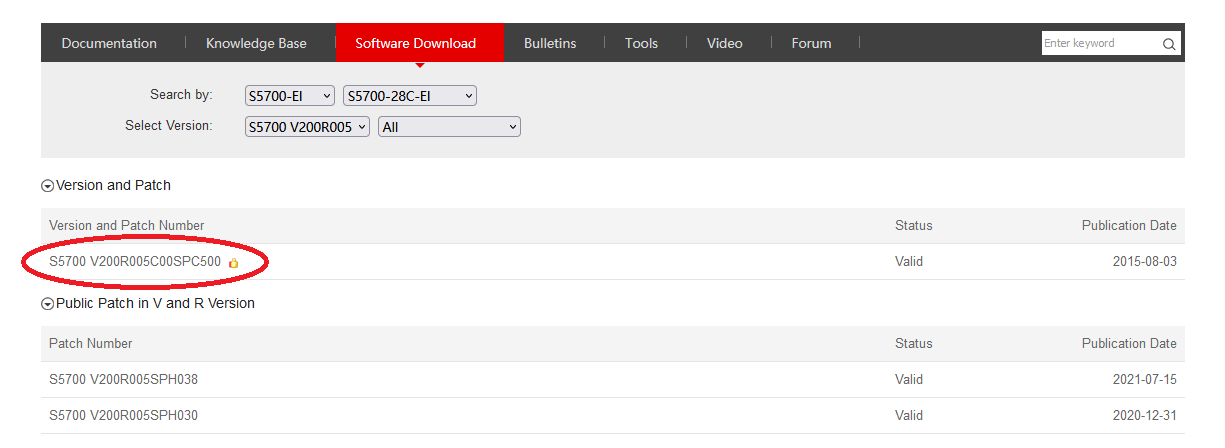The width and height of the screenshot is (1225, 448).
Task: Collapse the Version and Patch section
Action: point(47,186)
